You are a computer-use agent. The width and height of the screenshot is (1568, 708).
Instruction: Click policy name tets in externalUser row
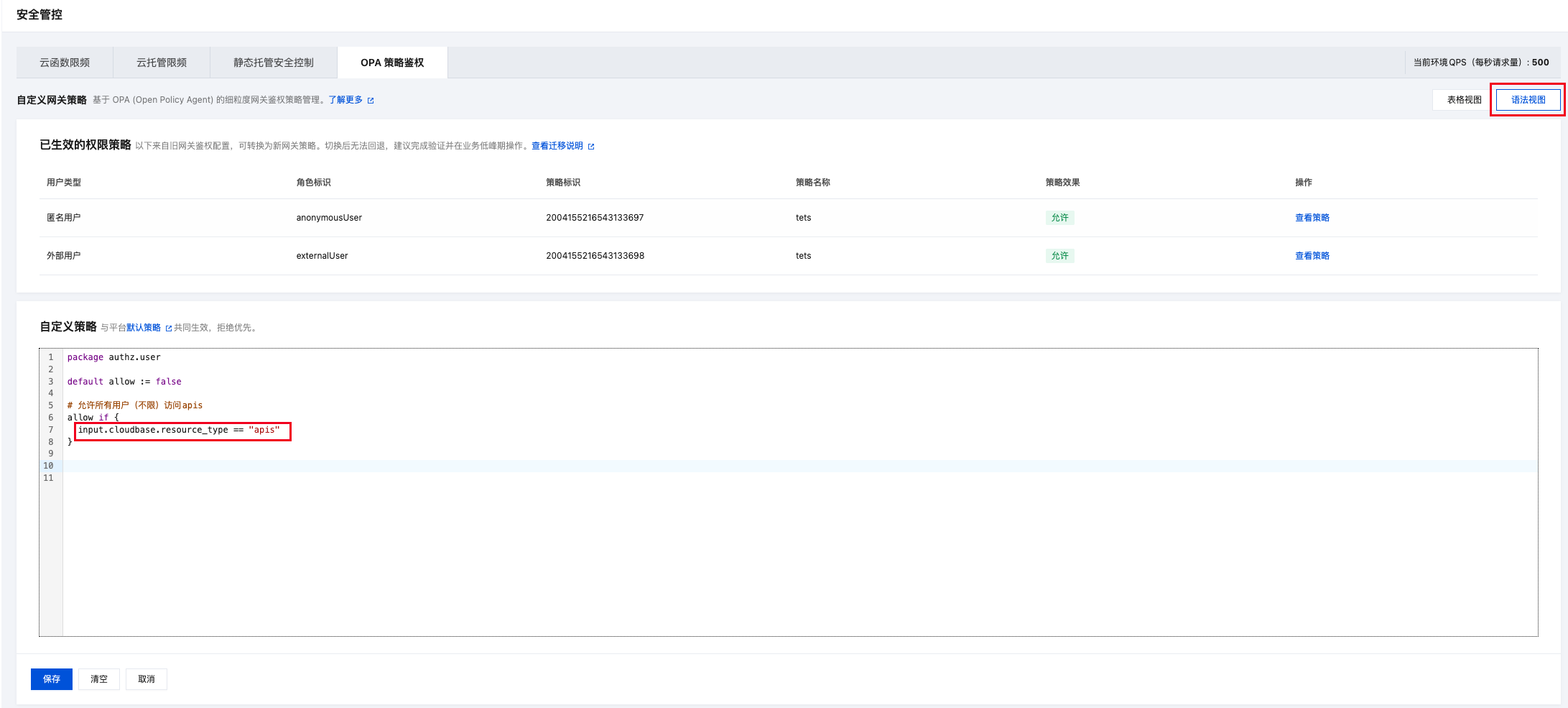coord(803,256)
